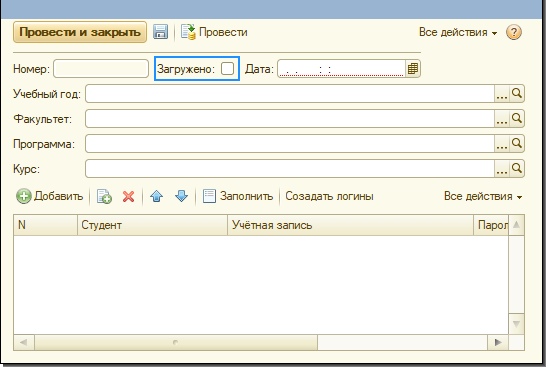Click the Учебный год input field
Screen dimensions: 548x368
pyautogui.click(x=290, y=94)
